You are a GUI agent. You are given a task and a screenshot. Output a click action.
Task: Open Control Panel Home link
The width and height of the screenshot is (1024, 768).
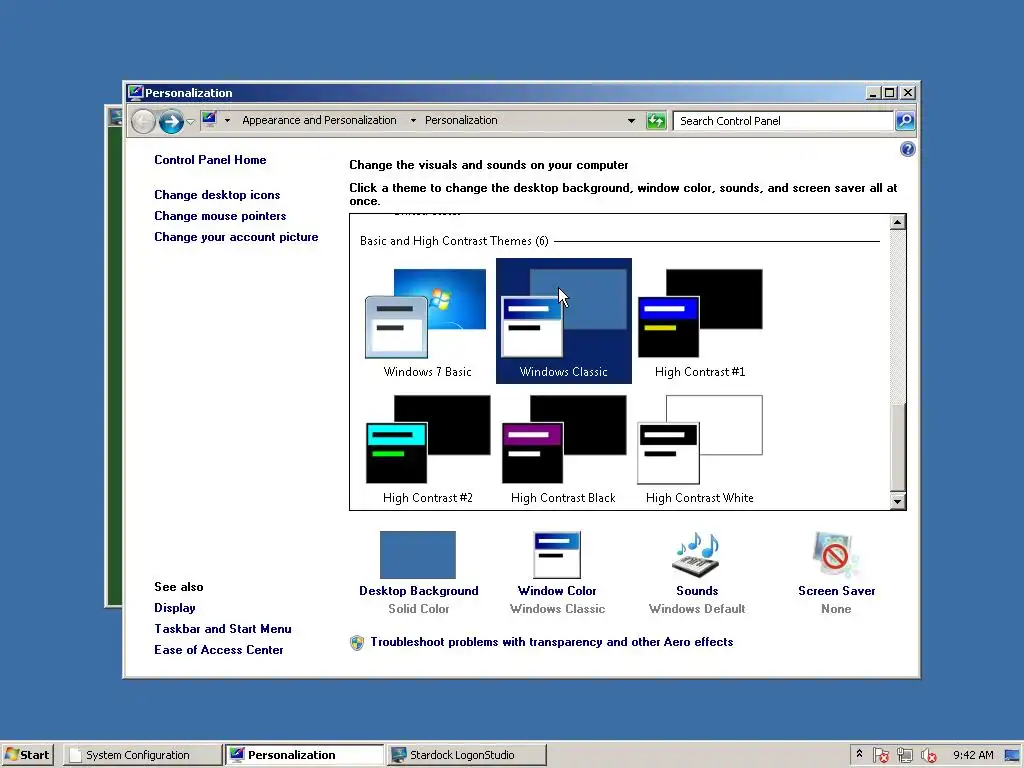point(210,160)
